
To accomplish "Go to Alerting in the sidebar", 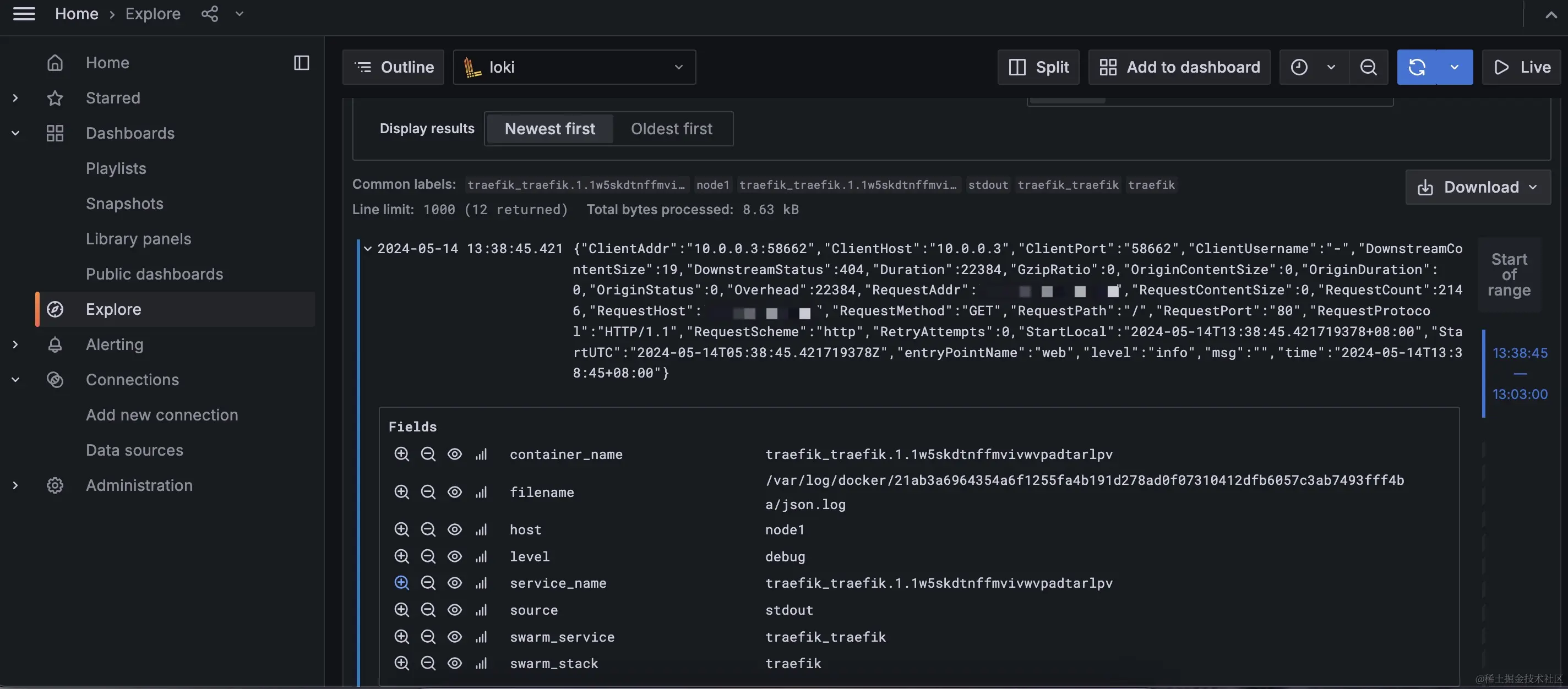I will tap(115, 344).
